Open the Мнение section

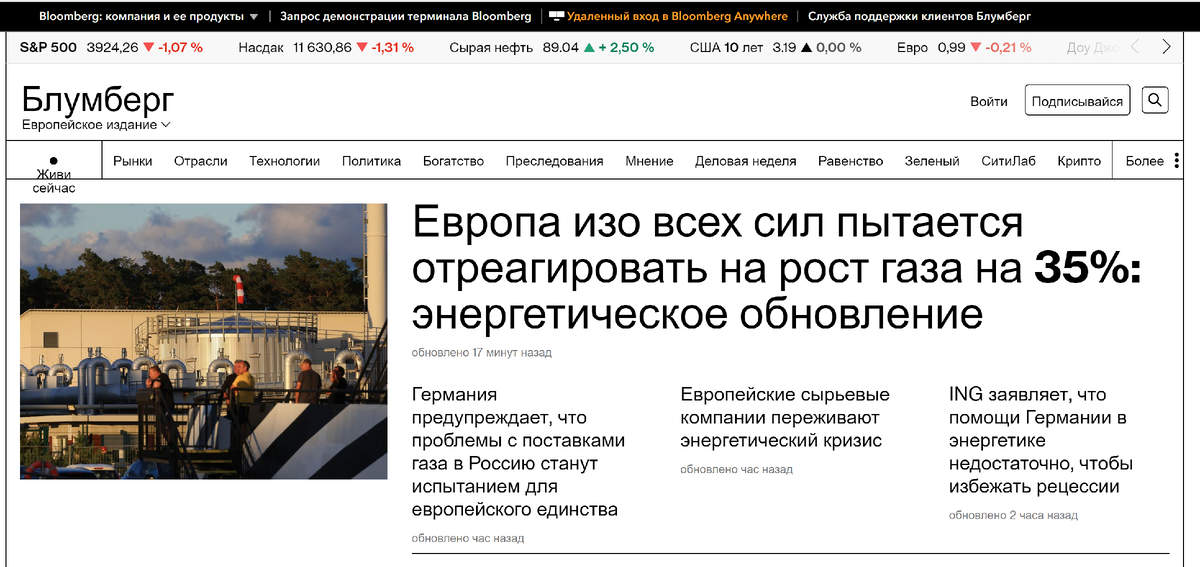[x=650, y=161]
